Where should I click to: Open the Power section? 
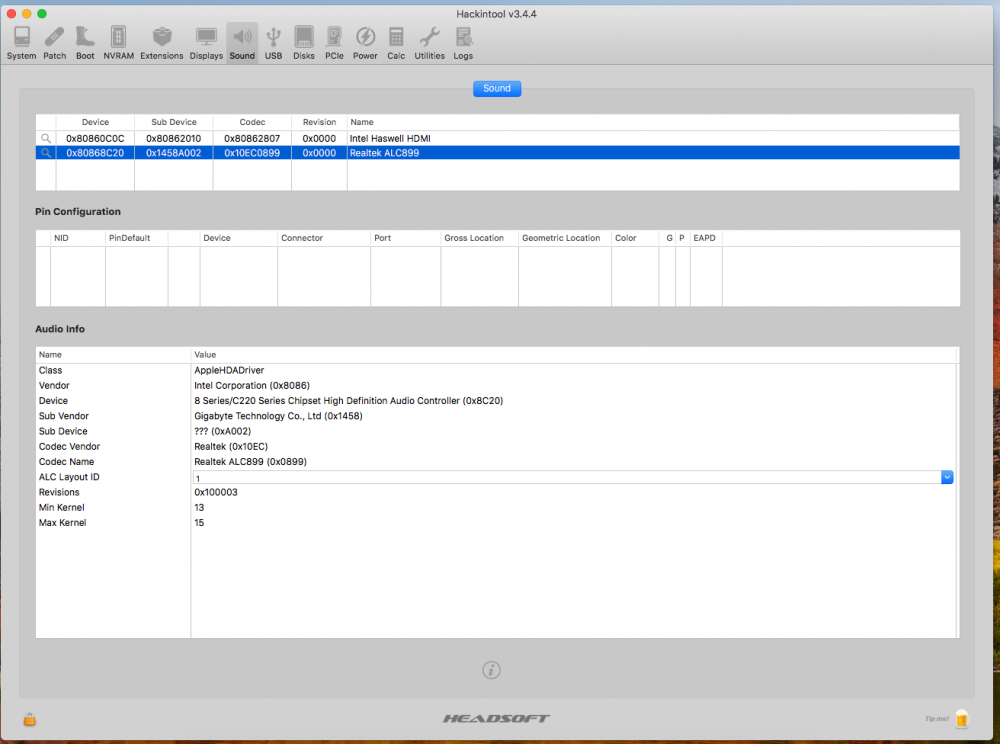coord(365,43)
